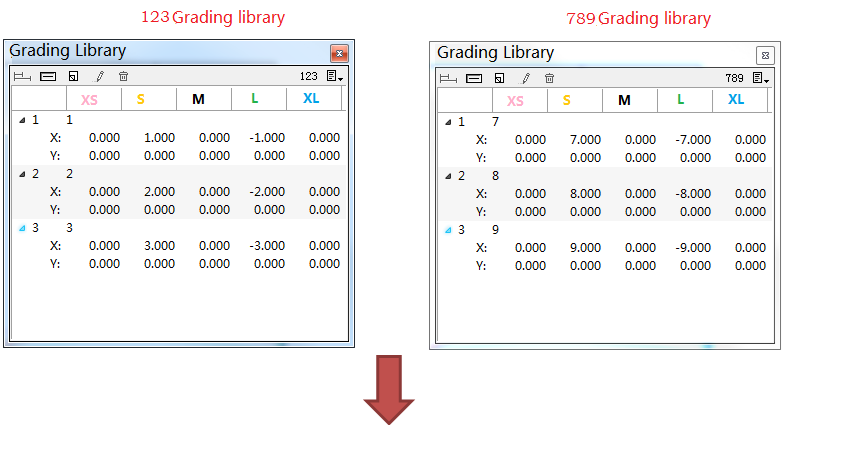Click the measure icon in 789 library toolbar
The image size is (855, 453).
point(447,78)
